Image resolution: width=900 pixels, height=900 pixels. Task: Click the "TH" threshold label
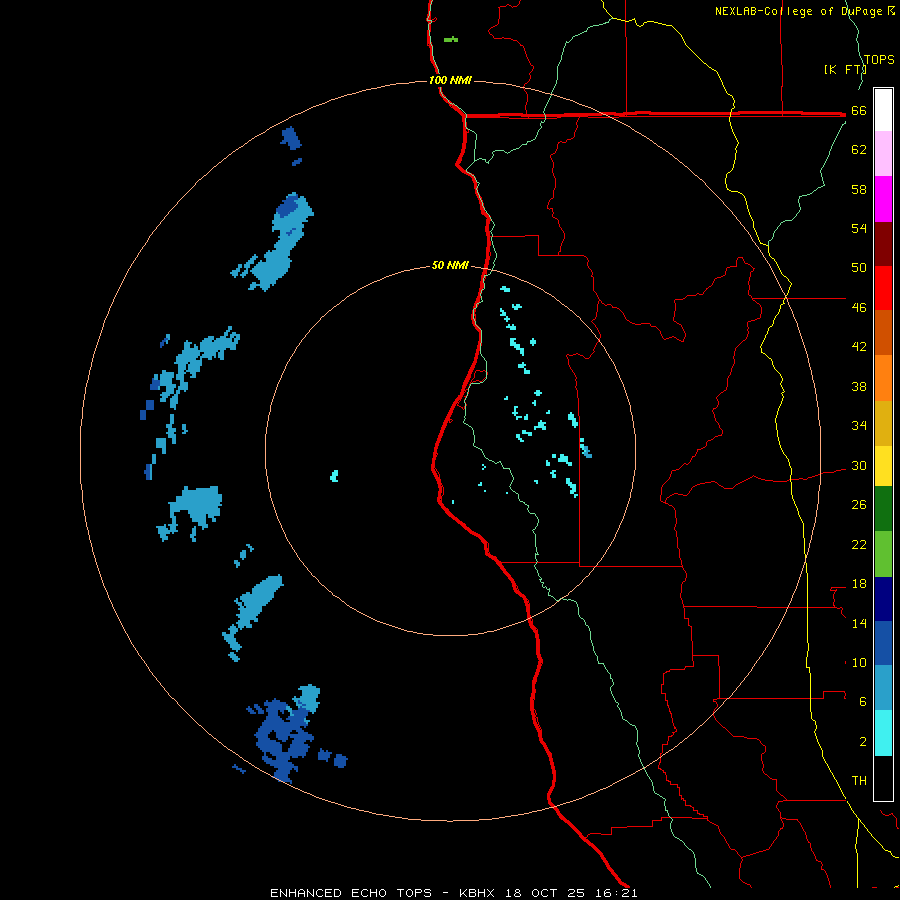tap(859, 780)
